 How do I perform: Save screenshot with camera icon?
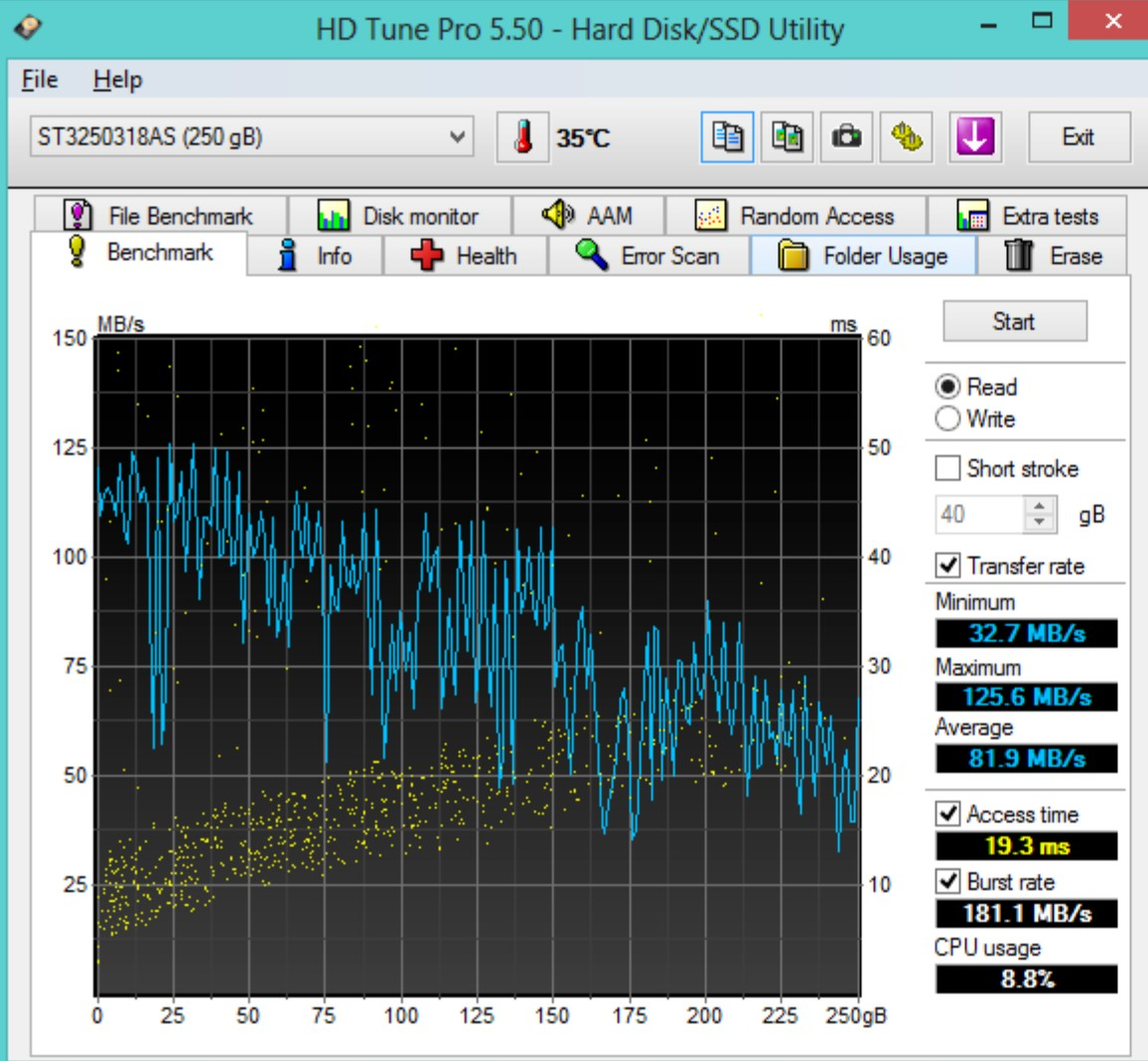[x=846, y=137]
